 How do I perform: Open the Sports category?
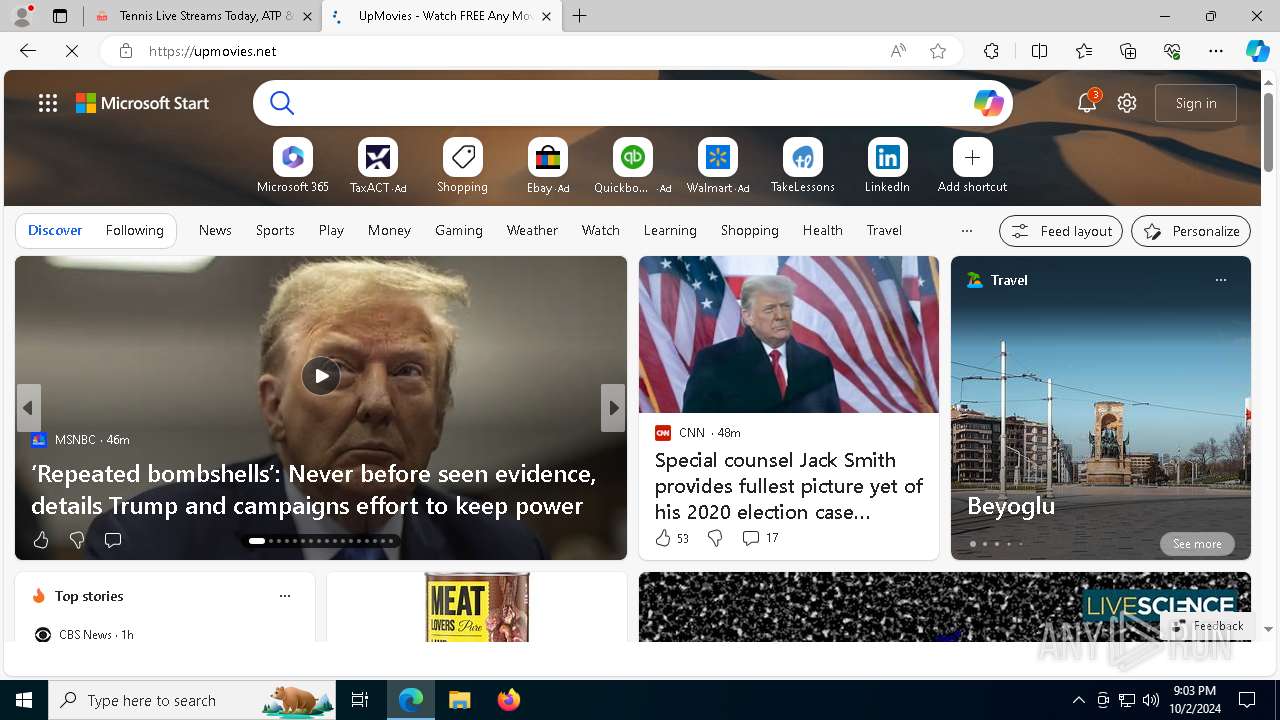pyautogui.click(x=275, y=230)
